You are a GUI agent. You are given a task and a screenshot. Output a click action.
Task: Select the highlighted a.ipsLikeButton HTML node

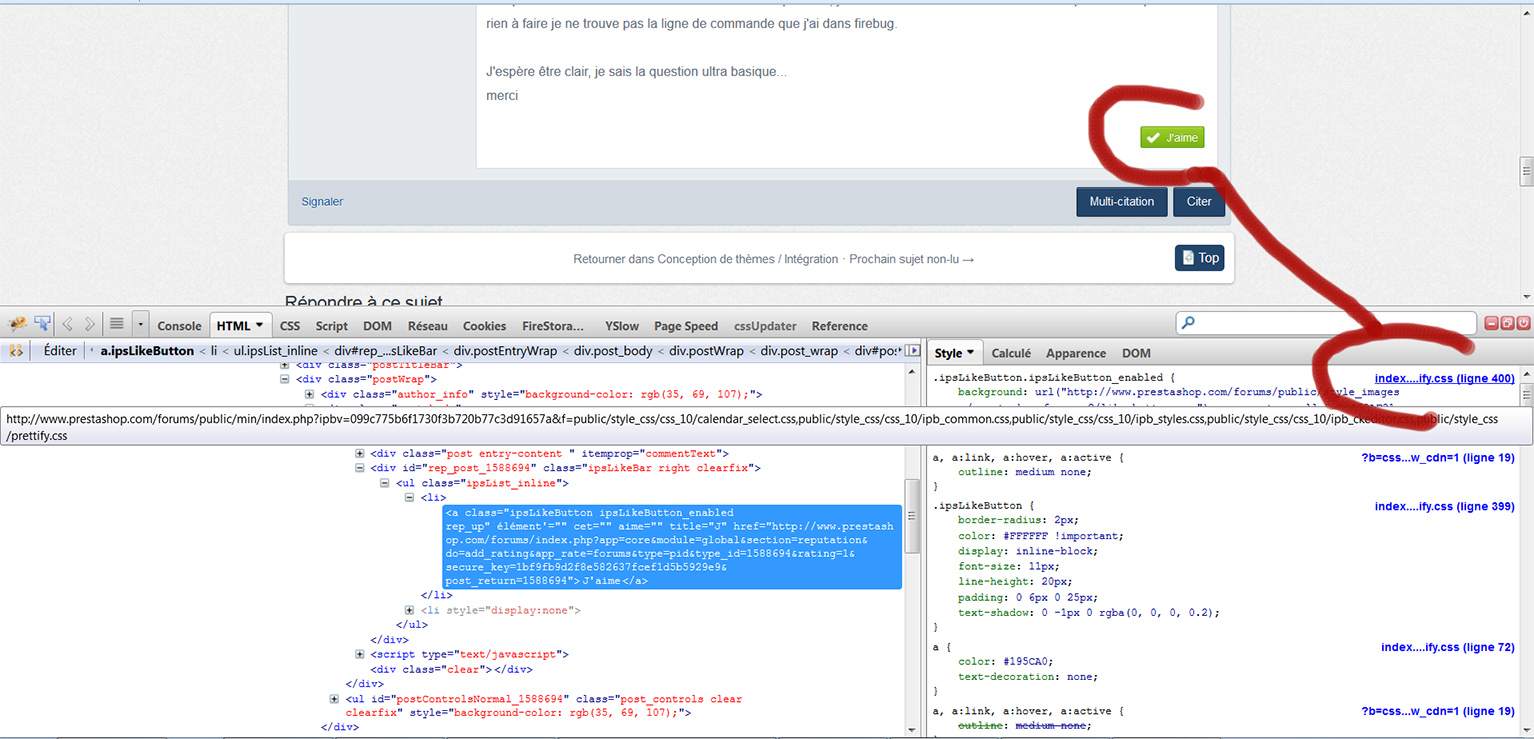coord(672,547)
